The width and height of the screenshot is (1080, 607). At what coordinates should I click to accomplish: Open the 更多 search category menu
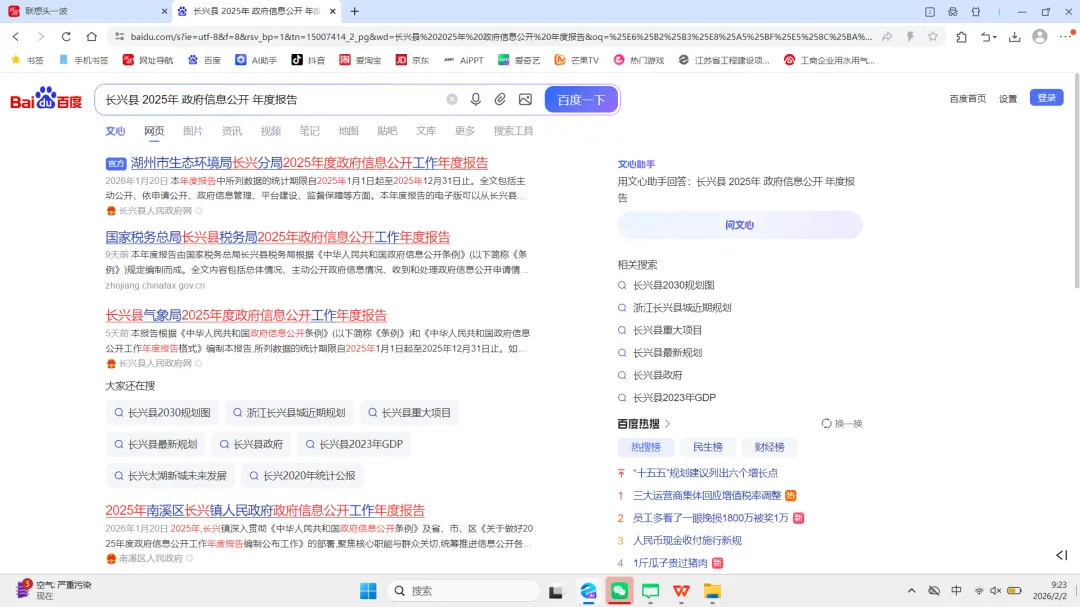point(465,131)
